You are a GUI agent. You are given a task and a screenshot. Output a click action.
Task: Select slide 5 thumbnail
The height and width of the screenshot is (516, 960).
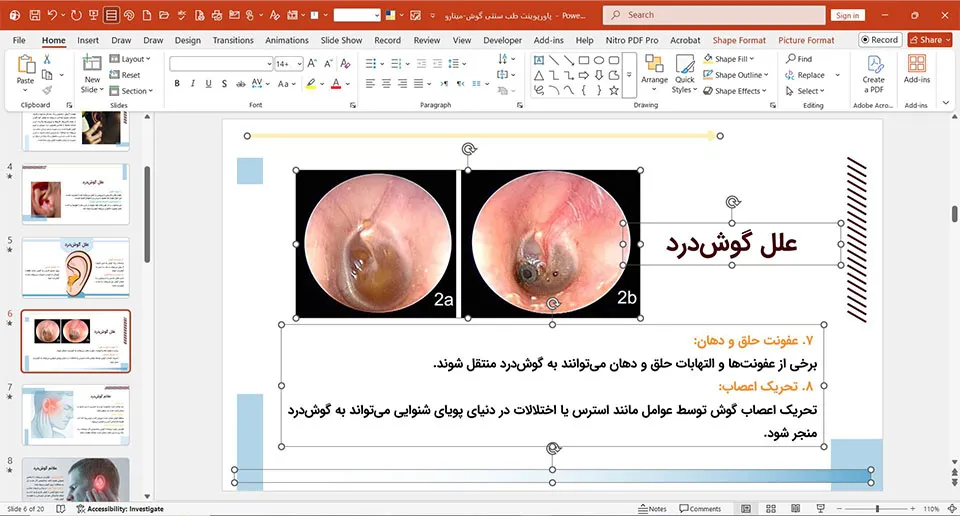click(76, 267)
